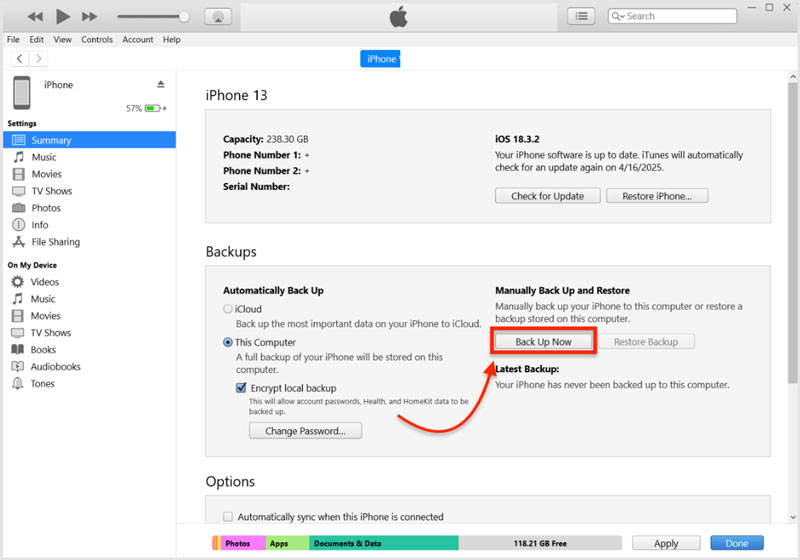Viewport: 800px width, 560px height.
Task: Click Restore iPhone button
Action: click(x=657, y=196)
